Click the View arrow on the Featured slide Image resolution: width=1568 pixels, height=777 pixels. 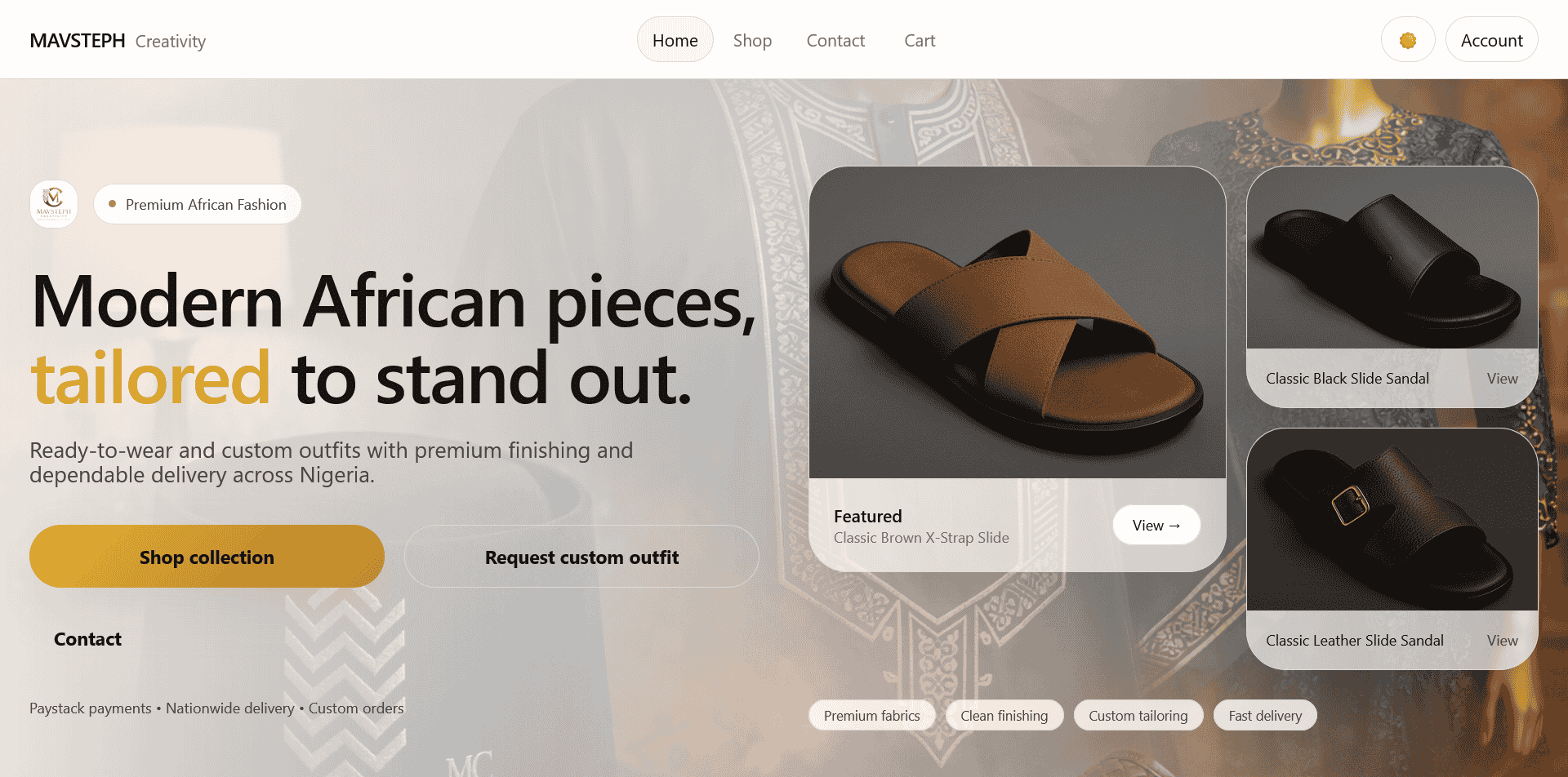tap(1156, 525)
